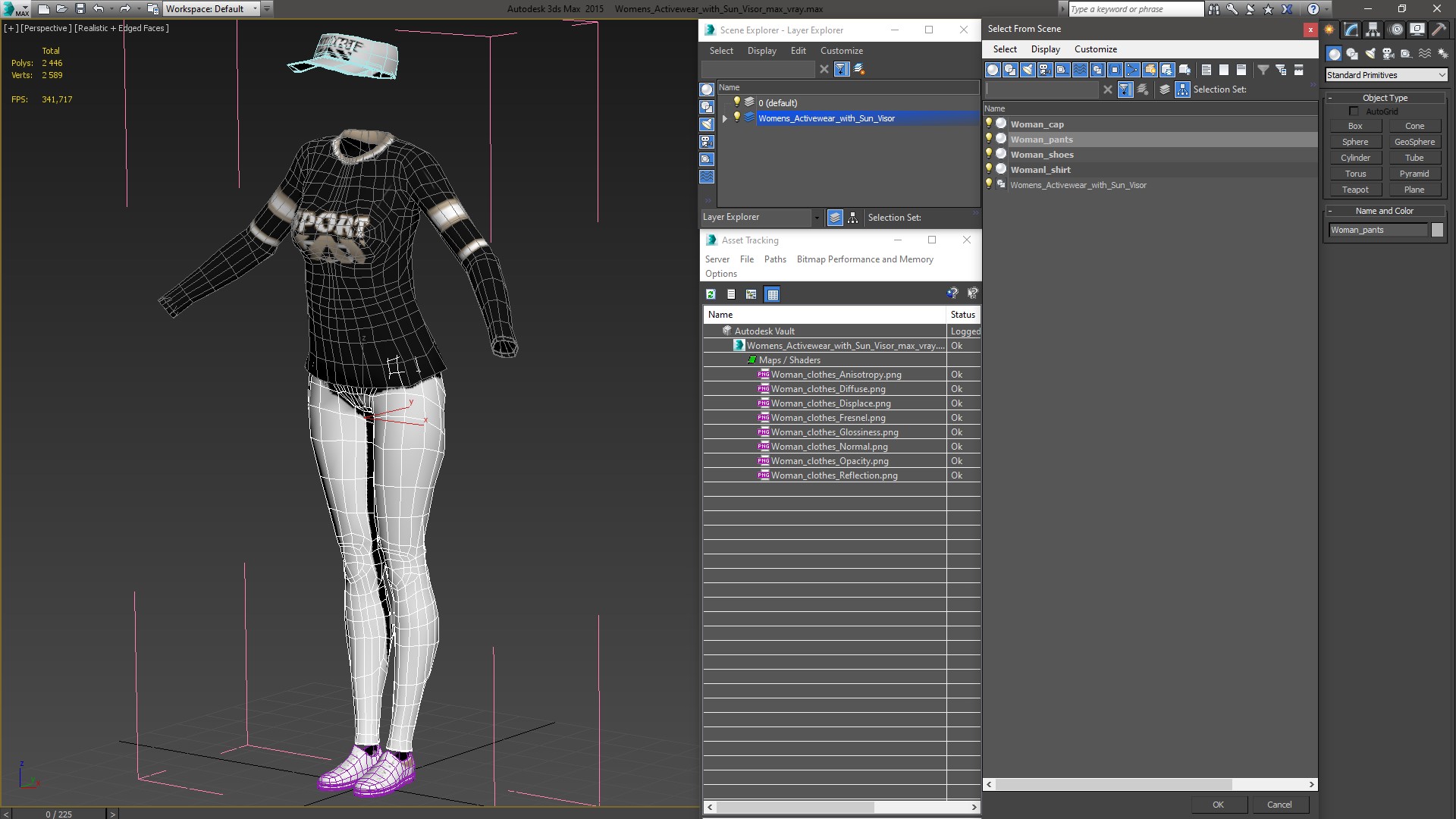Click refresh icon in Asset Tracking toolbar
This screenshot has width=1456, height=819.
(x=711, y=294)
